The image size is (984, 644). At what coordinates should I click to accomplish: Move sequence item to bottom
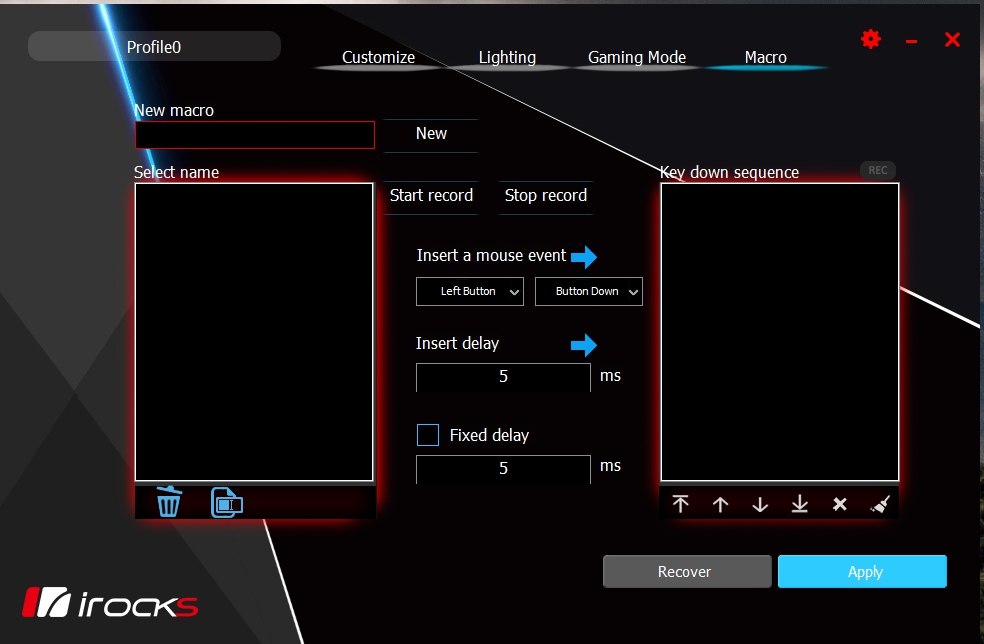(800, 504)
